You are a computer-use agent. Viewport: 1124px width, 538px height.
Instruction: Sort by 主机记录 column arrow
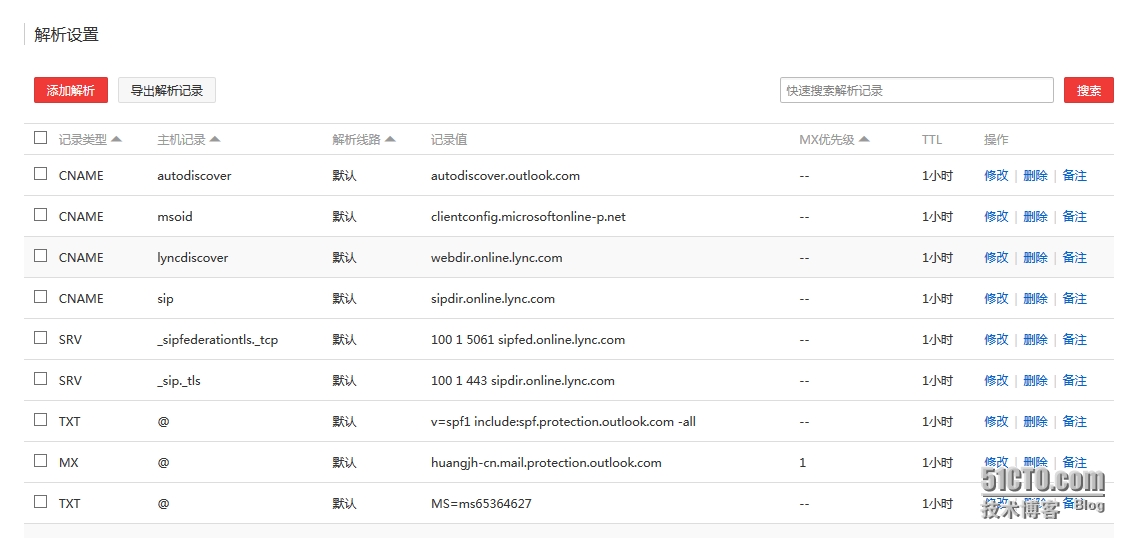coord(215,139)
